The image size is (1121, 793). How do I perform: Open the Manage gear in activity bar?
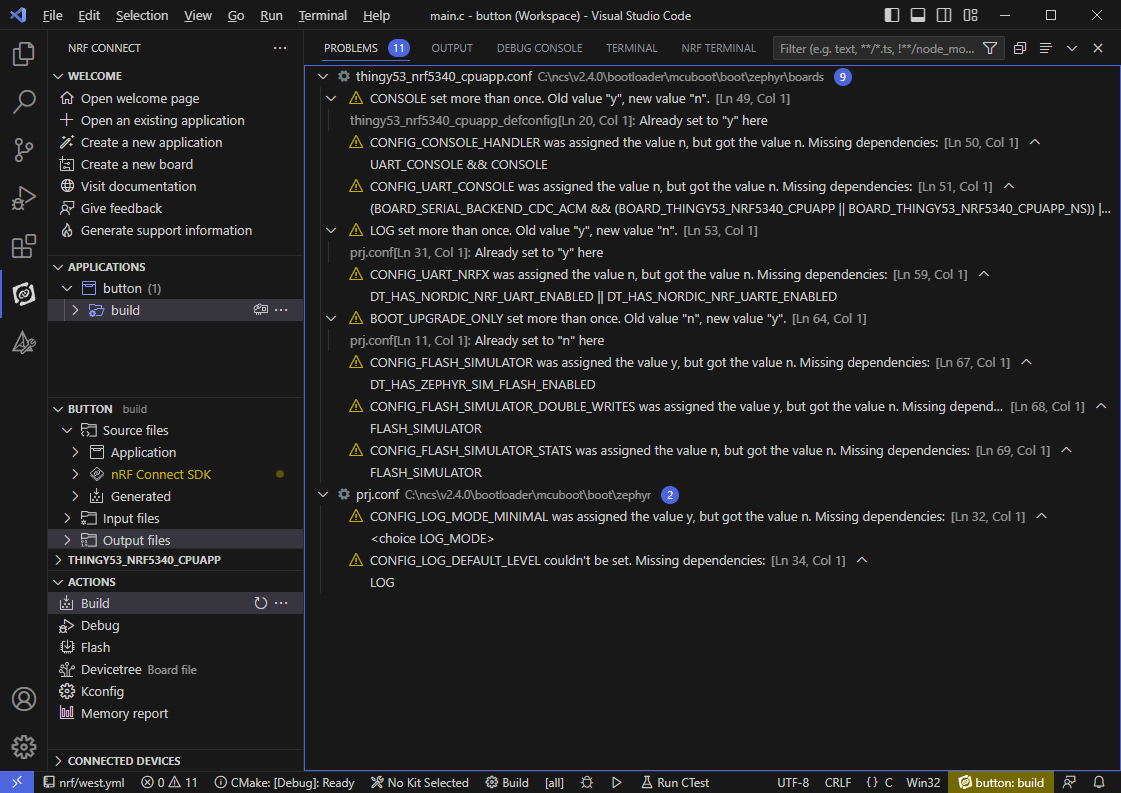point(24,747)
